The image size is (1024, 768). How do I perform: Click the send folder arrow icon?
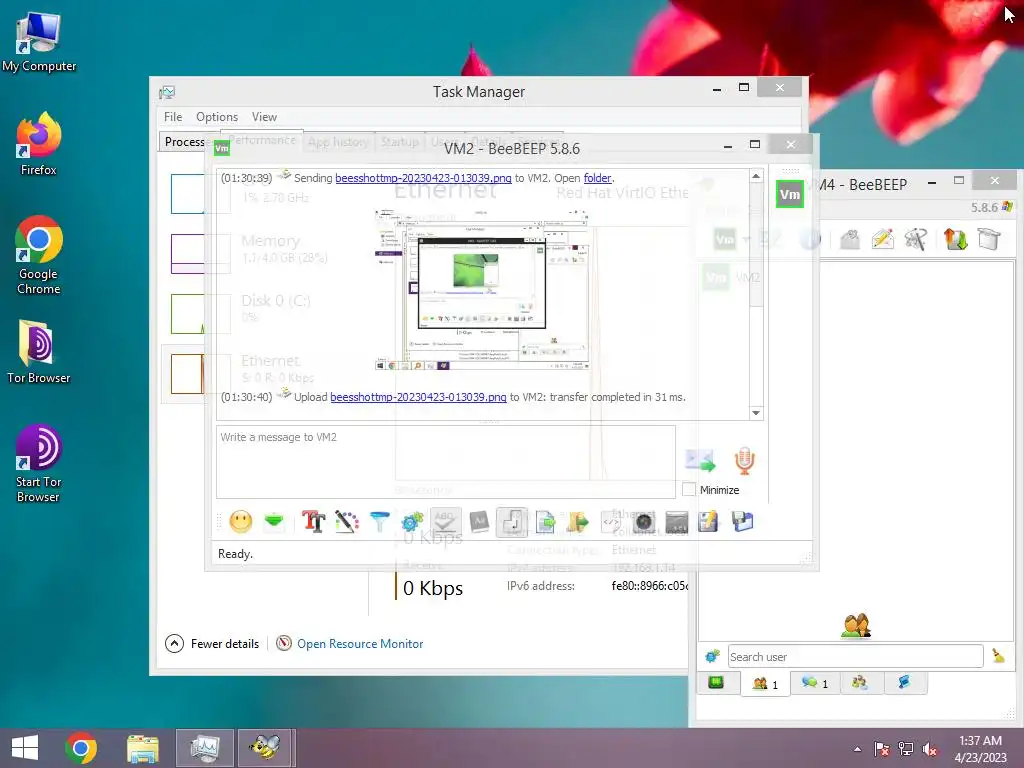578,522
